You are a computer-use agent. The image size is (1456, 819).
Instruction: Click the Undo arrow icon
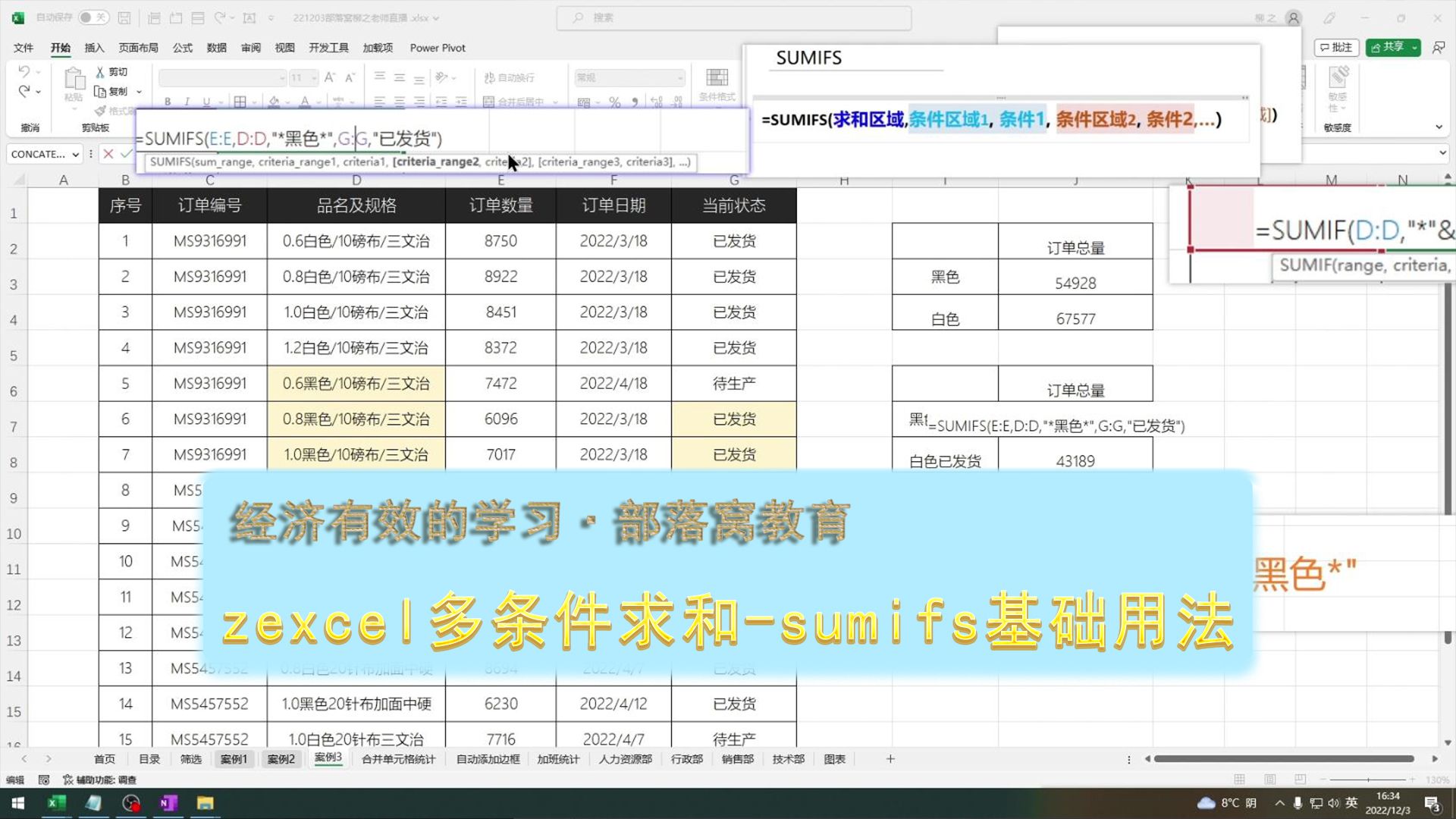pyautogui.click(x=23, y=71)
